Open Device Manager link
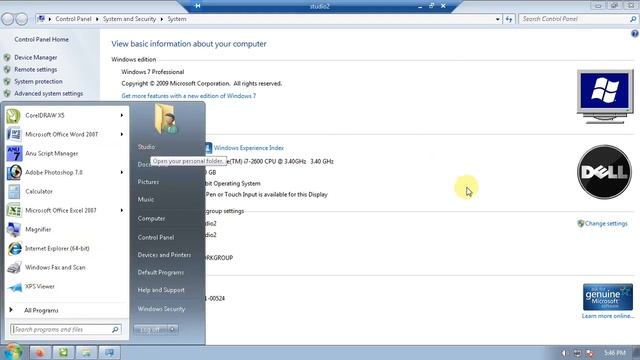The height and width of the screenshot is (360, 640). [x=36, y=58]
